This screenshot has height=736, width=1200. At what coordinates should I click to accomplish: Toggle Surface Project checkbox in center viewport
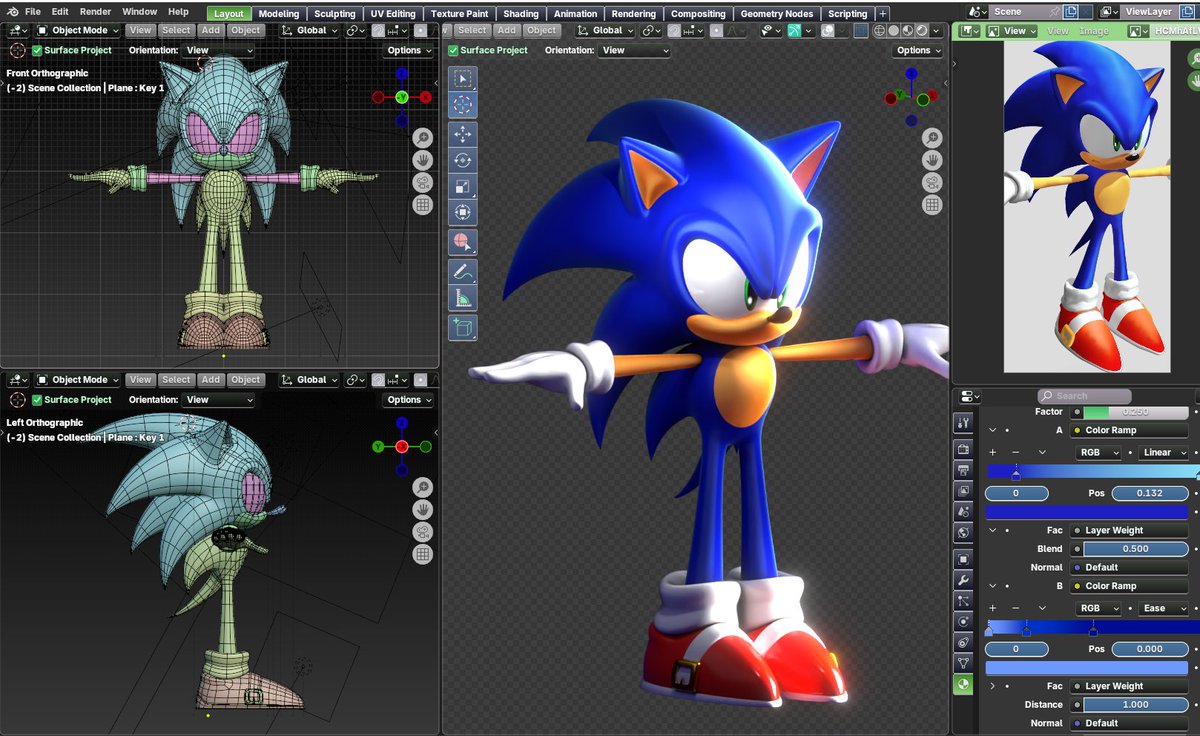(453, 50)
